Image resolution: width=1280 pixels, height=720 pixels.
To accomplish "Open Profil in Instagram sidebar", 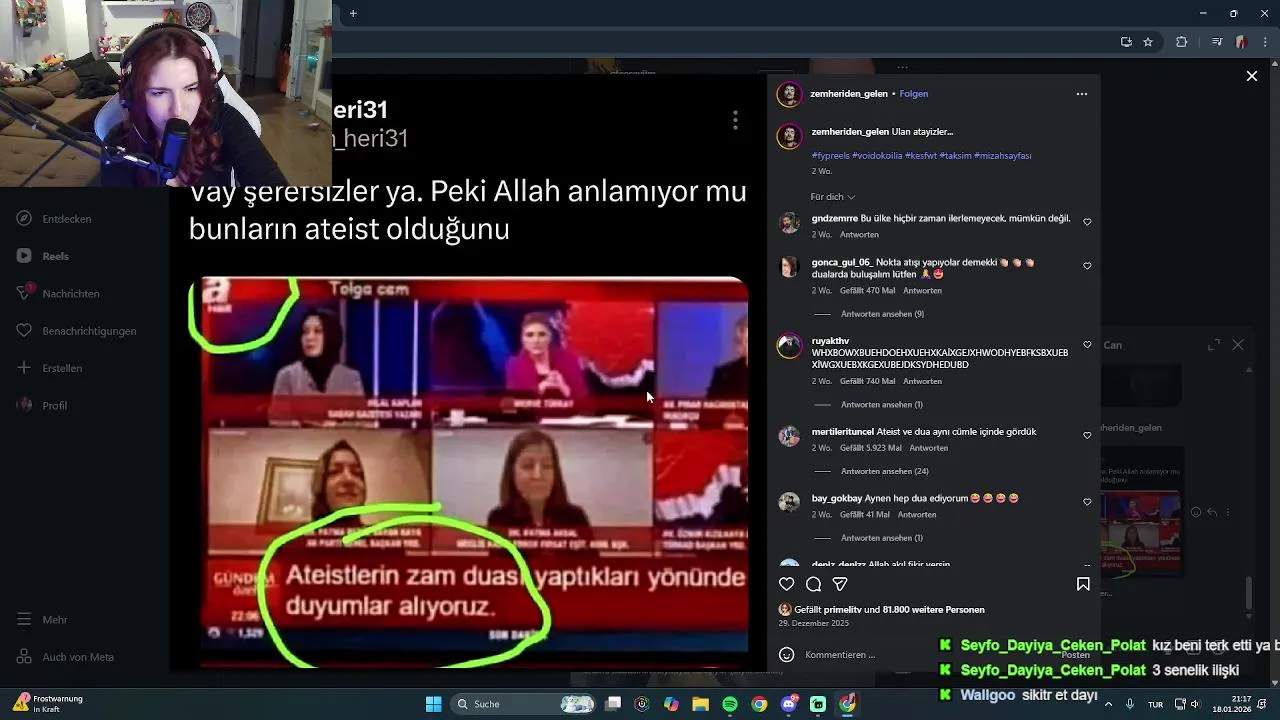I will [43, 405].
